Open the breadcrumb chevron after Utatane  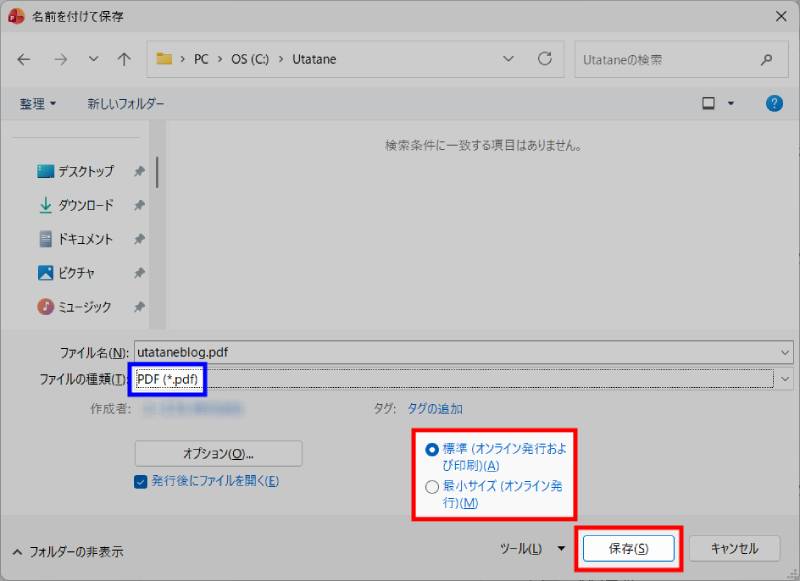tap(506, 59)
